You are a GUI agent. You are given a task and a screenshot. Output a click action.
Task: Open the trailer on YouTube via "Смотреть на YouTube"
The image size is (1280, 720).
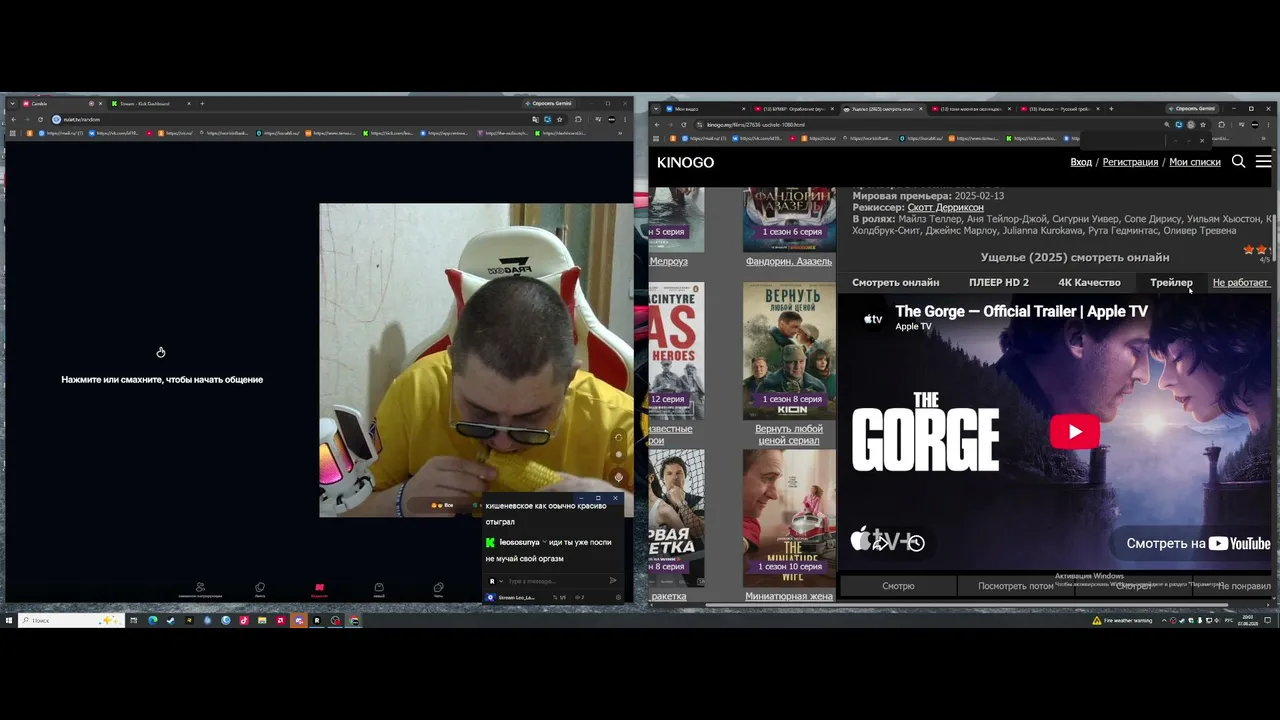point(1198,544)
